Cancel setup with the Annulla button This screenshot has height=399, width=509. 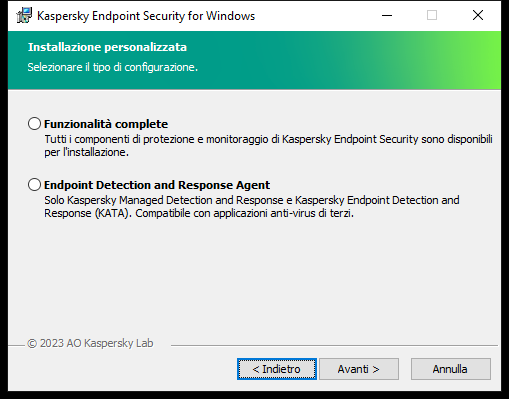pyautogui.click(x=451, y=369)
